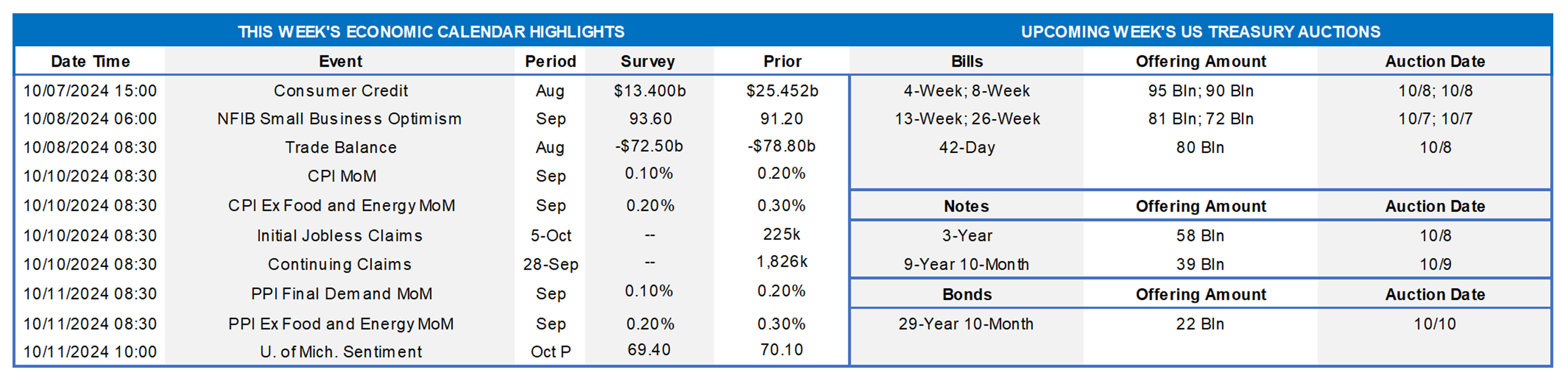Select the Date Time column header
Image resolution: width=1568 pixels, height=382 pixels.
click(90, 61)
